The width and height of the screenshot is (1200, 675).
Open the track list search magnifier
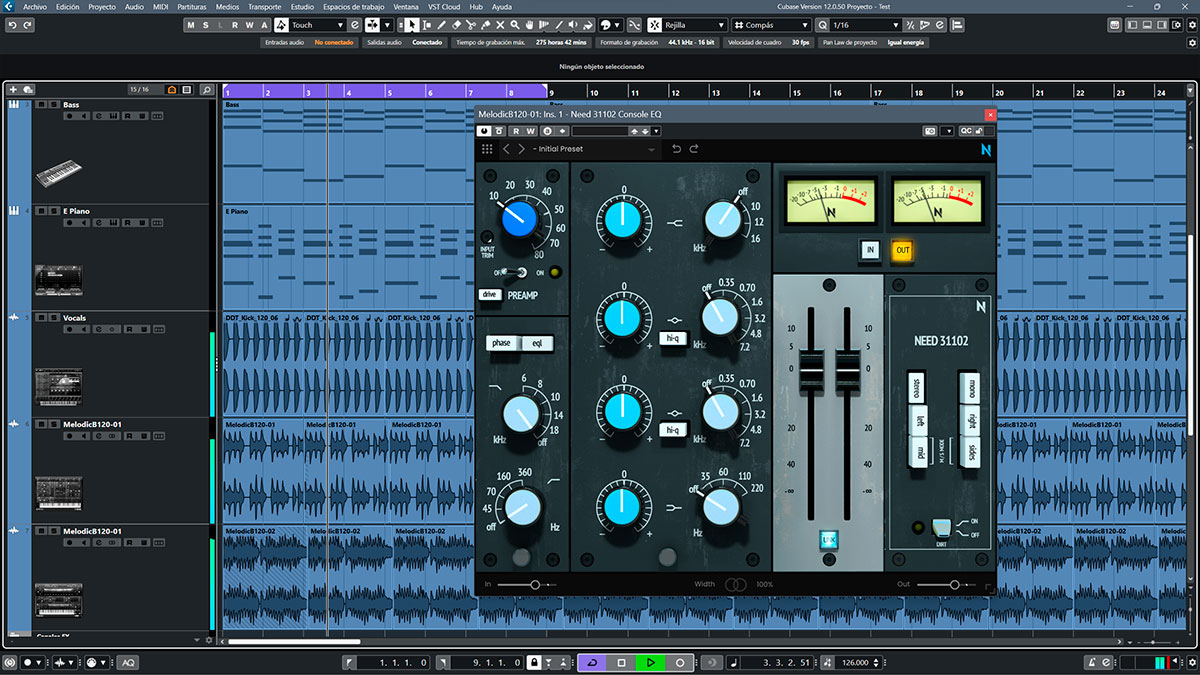[x=205, y=90]
